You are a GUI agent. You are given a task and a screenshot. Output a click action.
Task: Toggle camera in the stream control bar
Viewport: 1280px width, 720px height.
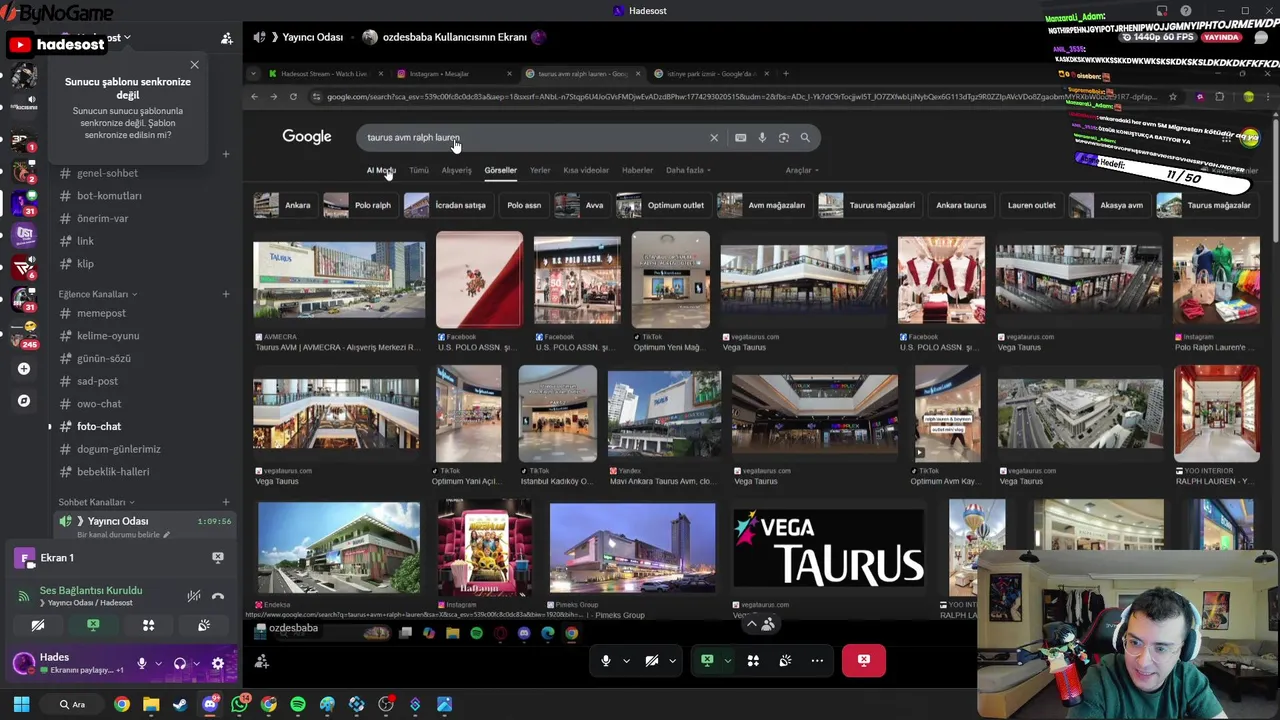(x=652, y=660)
